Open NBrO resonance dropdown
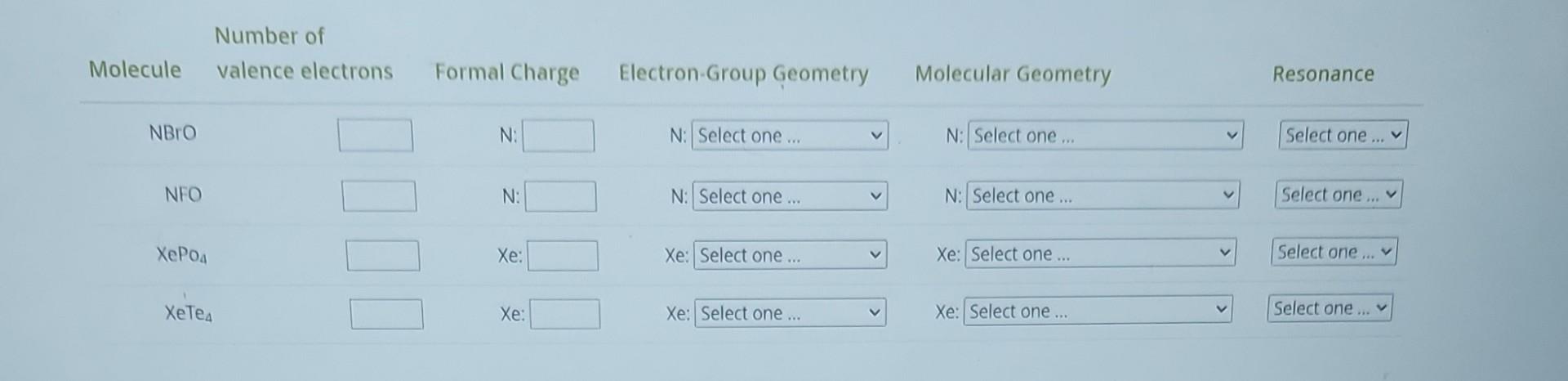The image size is (1568, 381). pos(1343,135)
